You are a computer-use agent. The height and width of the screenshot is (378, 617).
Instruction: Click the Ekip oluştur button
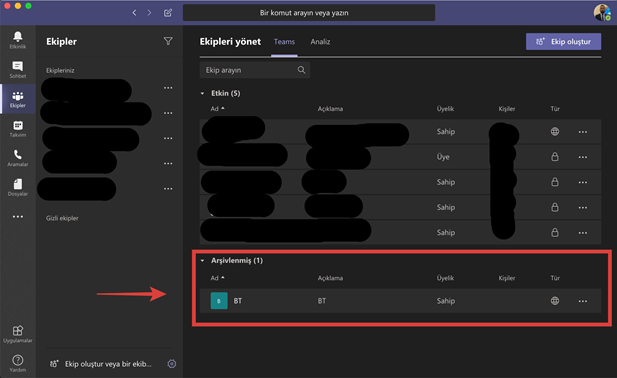563,42
